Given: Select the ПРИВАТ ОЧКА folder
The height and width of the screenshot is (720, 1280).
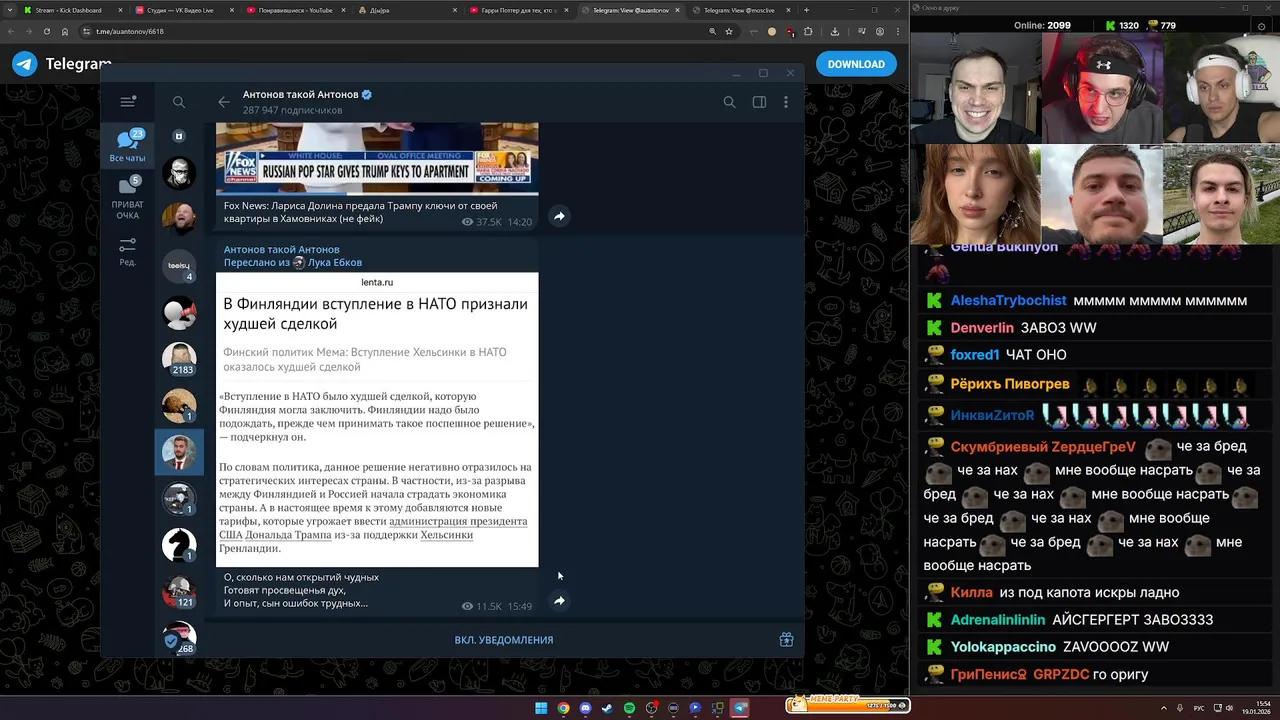Looking at the screenshot, I should tap(128, 199).
